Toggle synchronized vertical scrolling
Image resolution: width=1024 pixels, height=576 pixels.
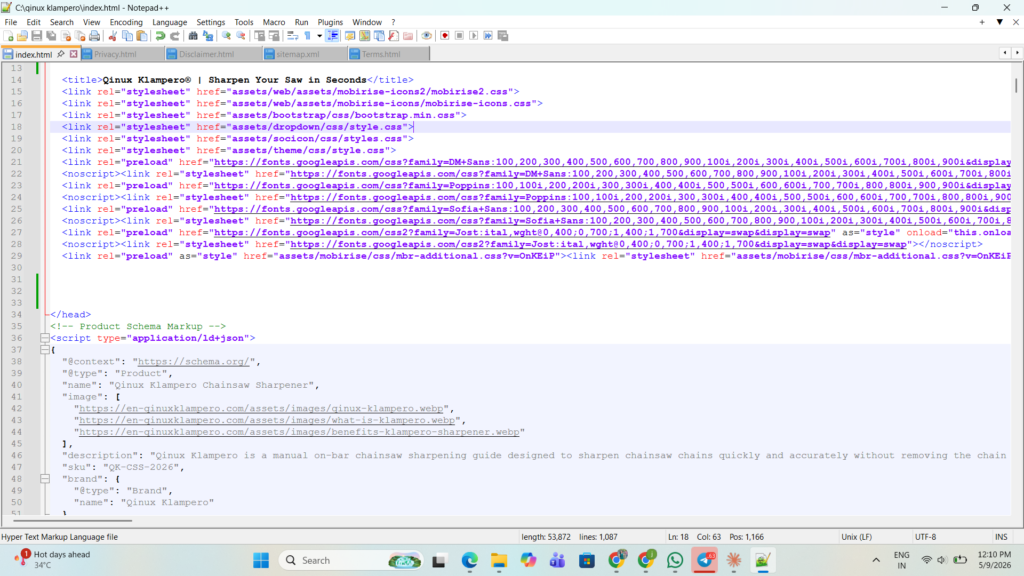(x=259, y=36)
